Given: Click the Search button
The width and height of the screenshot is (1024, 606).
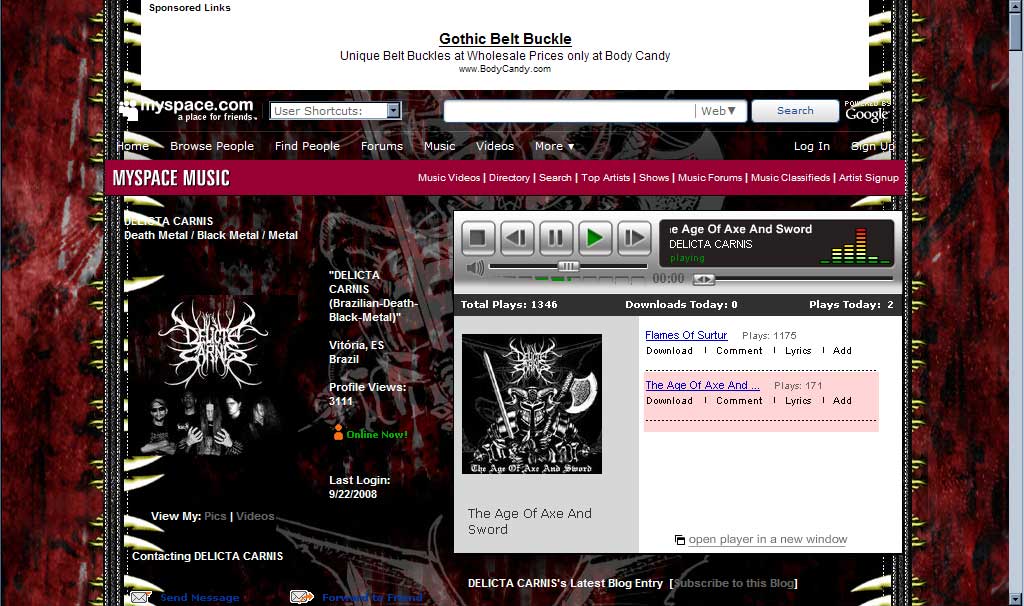Looking at the screenshot, I should [795, 111].
